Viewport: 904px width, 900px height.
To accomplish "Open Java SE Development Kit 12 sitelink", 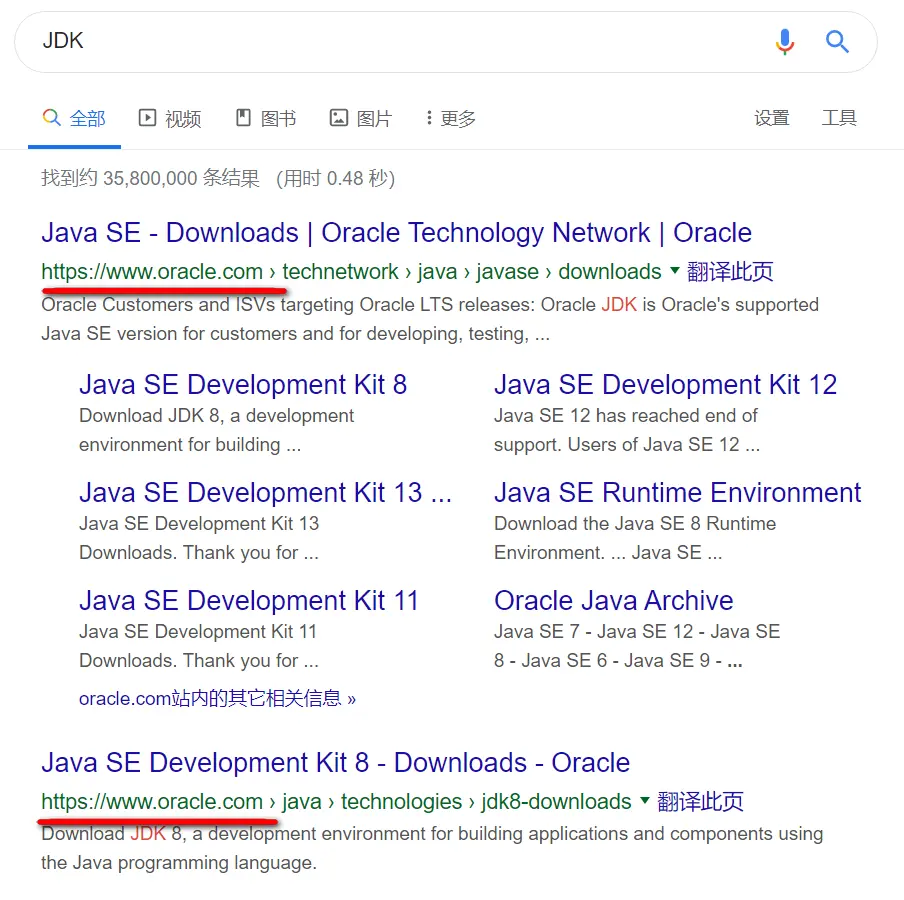I will [665, 385].
